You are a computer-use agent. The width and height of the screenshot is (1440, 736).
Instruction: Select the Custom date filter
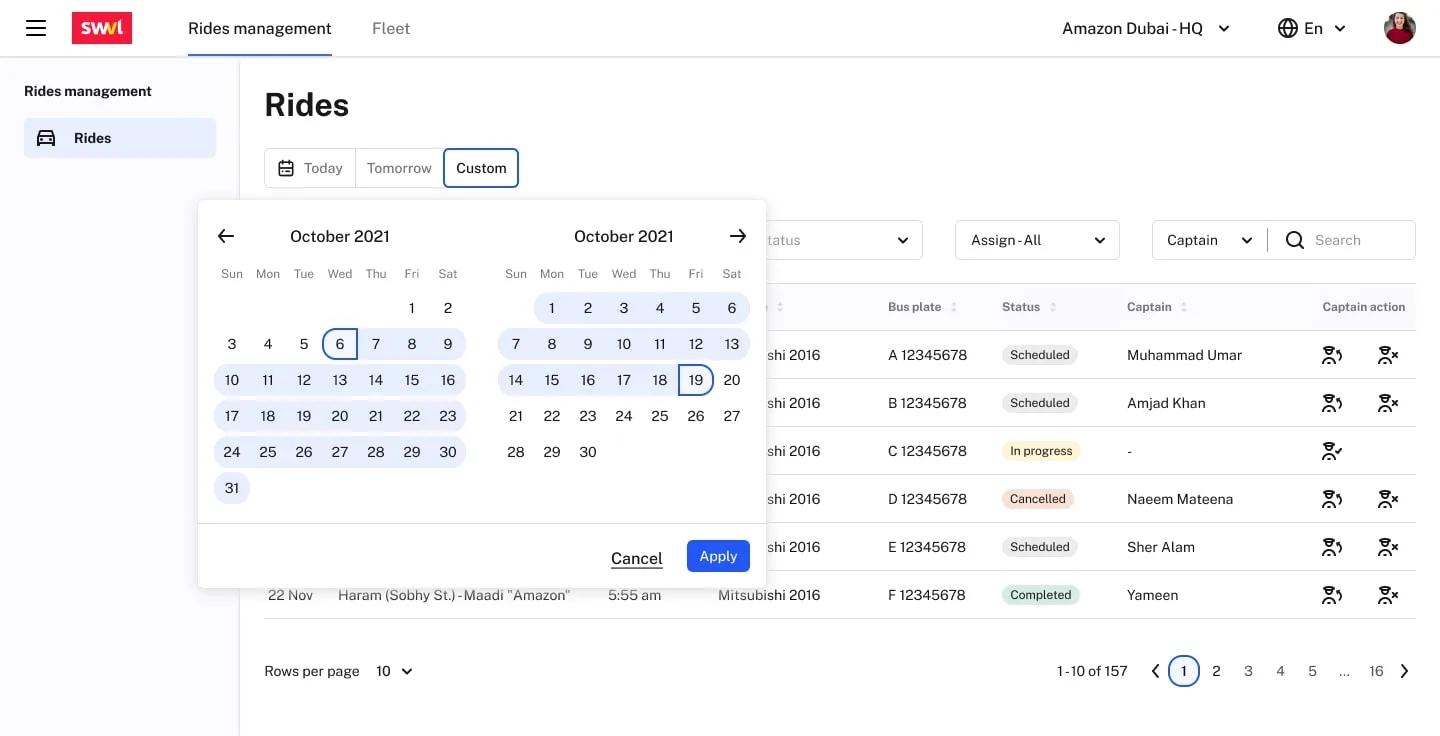[x=481, y=168]
